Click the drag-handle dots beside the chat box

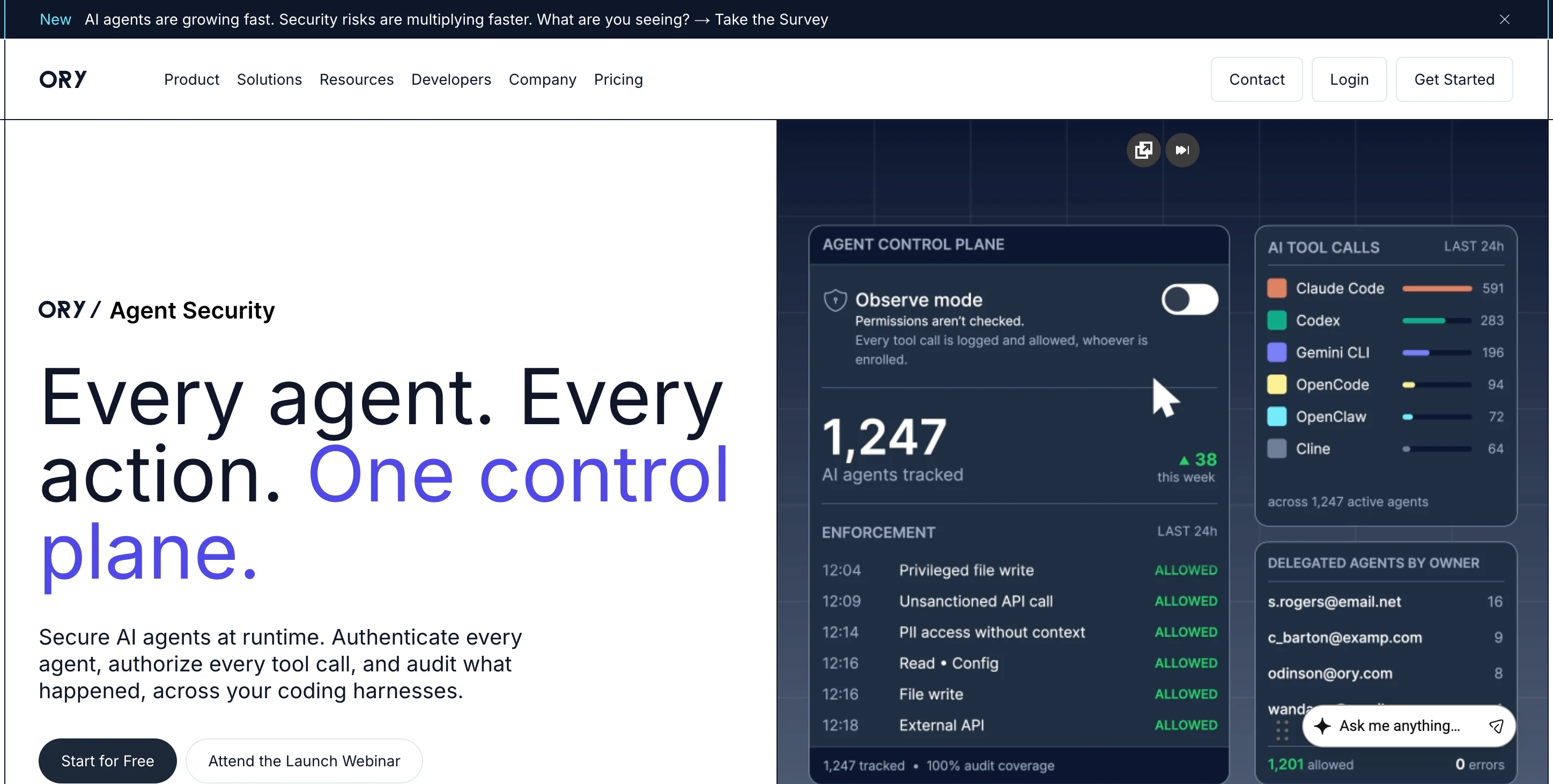(x=1282, y=730)
